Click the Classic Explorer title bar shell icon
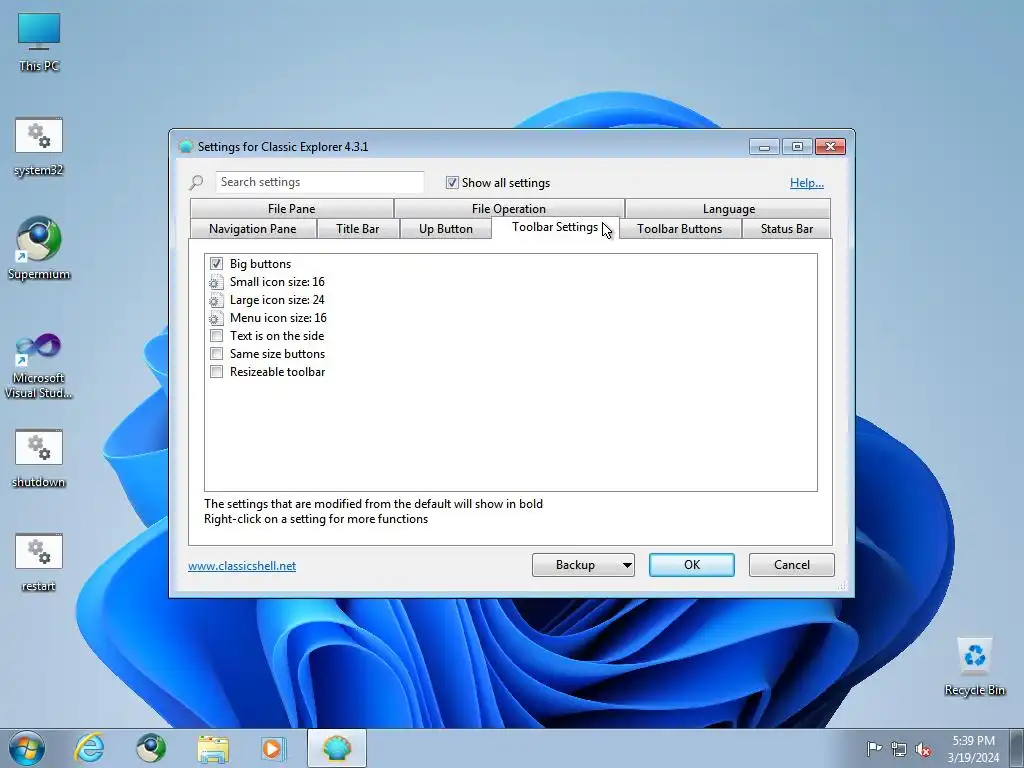1024x768 pixels. coord(185,146)
